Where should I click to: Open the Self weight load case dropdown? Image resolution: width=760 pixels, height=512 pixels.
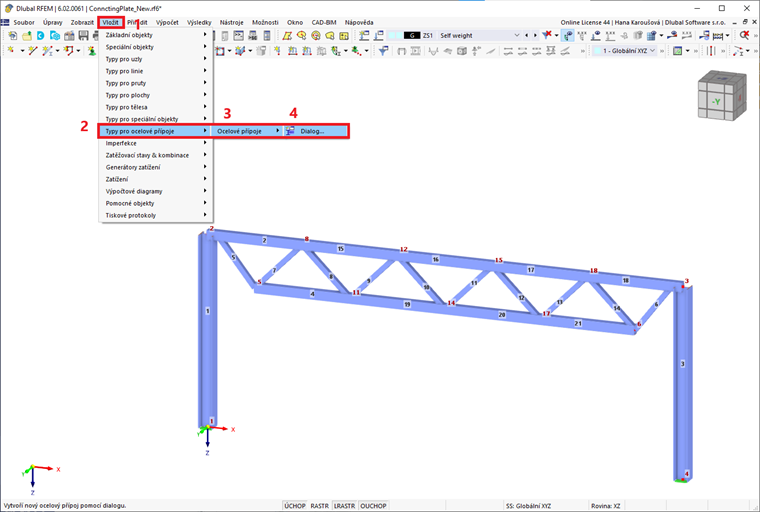[x=517, y=35]
